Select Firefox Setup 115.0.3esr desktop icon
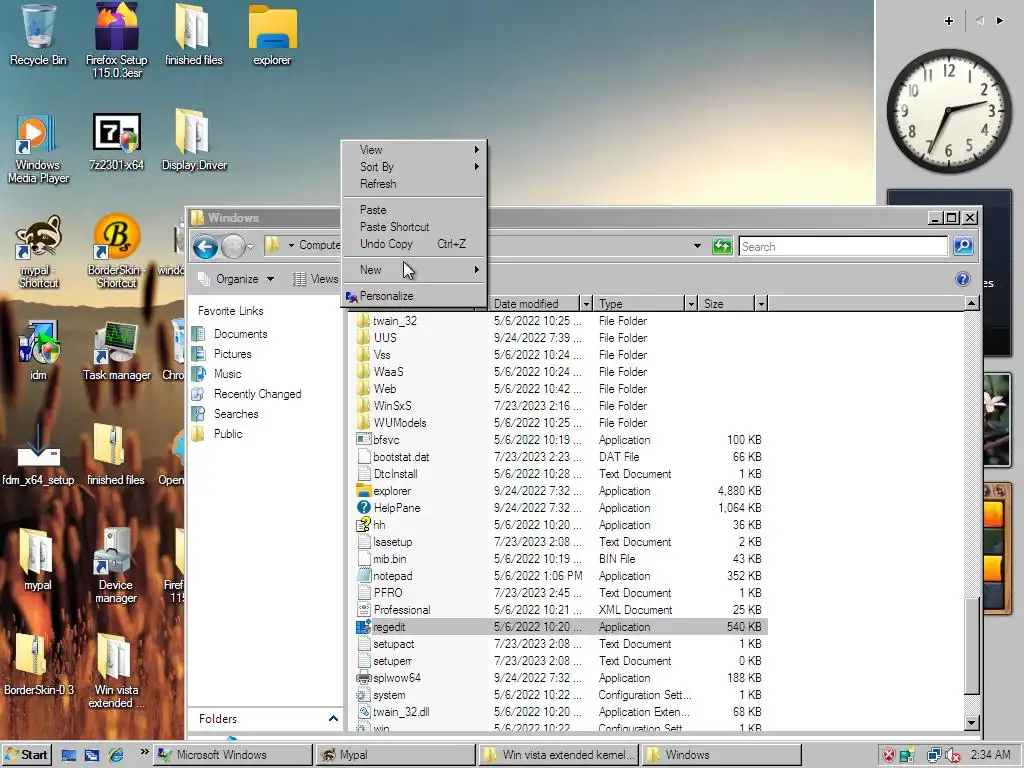Screen dimensions: 1024x768 116,40
